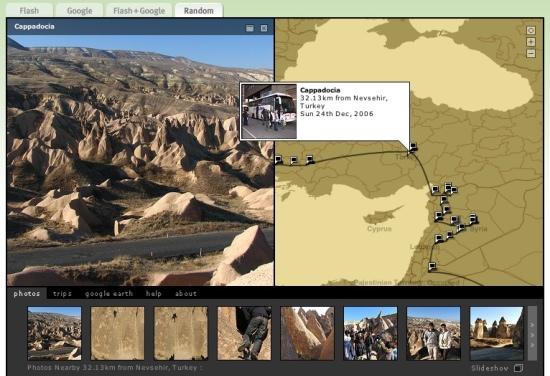Open the about tab
Viewport: 550px width, 376px height.
click(186, 294)
